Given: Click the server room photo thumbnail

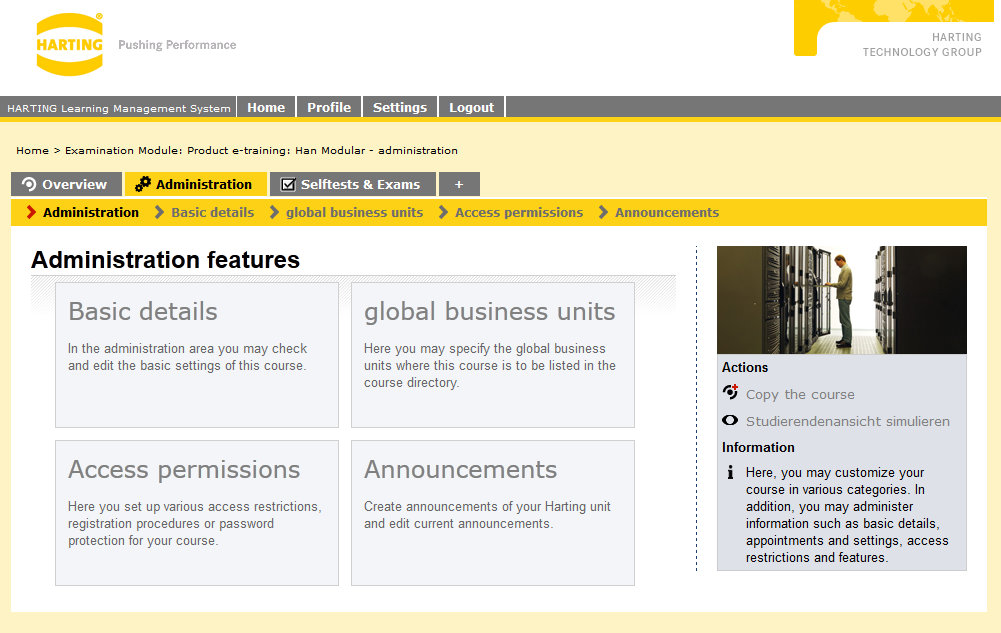Looking at the screenshot, I should pyautogui.click(x=841, y=299).
